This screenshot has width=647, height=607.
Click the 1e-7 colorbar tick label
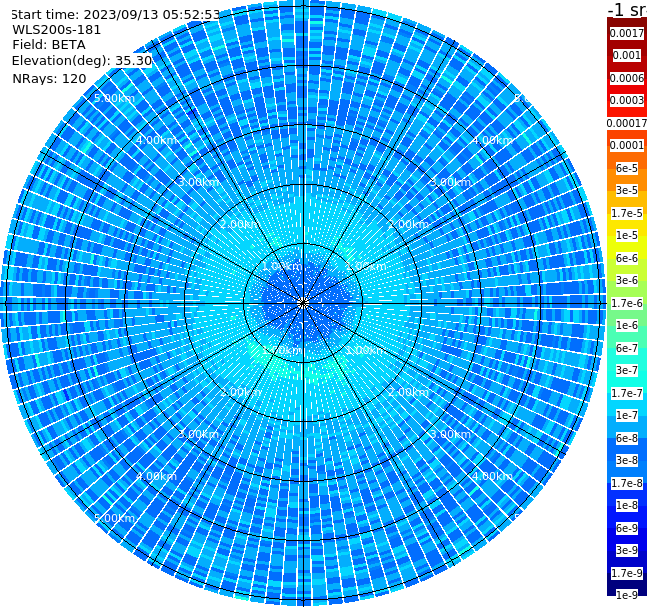[627, 415]
